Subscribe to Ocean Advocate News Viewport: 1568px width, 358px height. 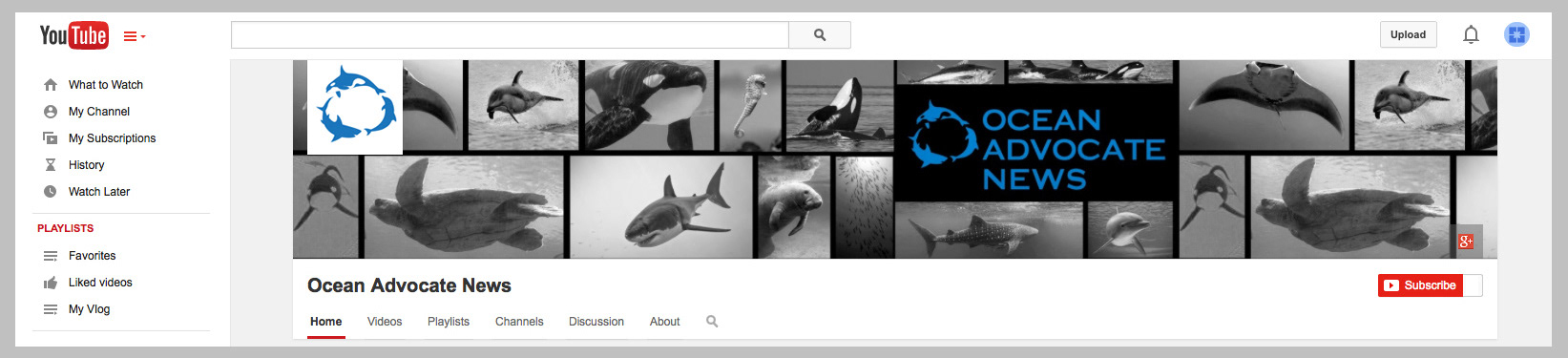point(1420,285)
